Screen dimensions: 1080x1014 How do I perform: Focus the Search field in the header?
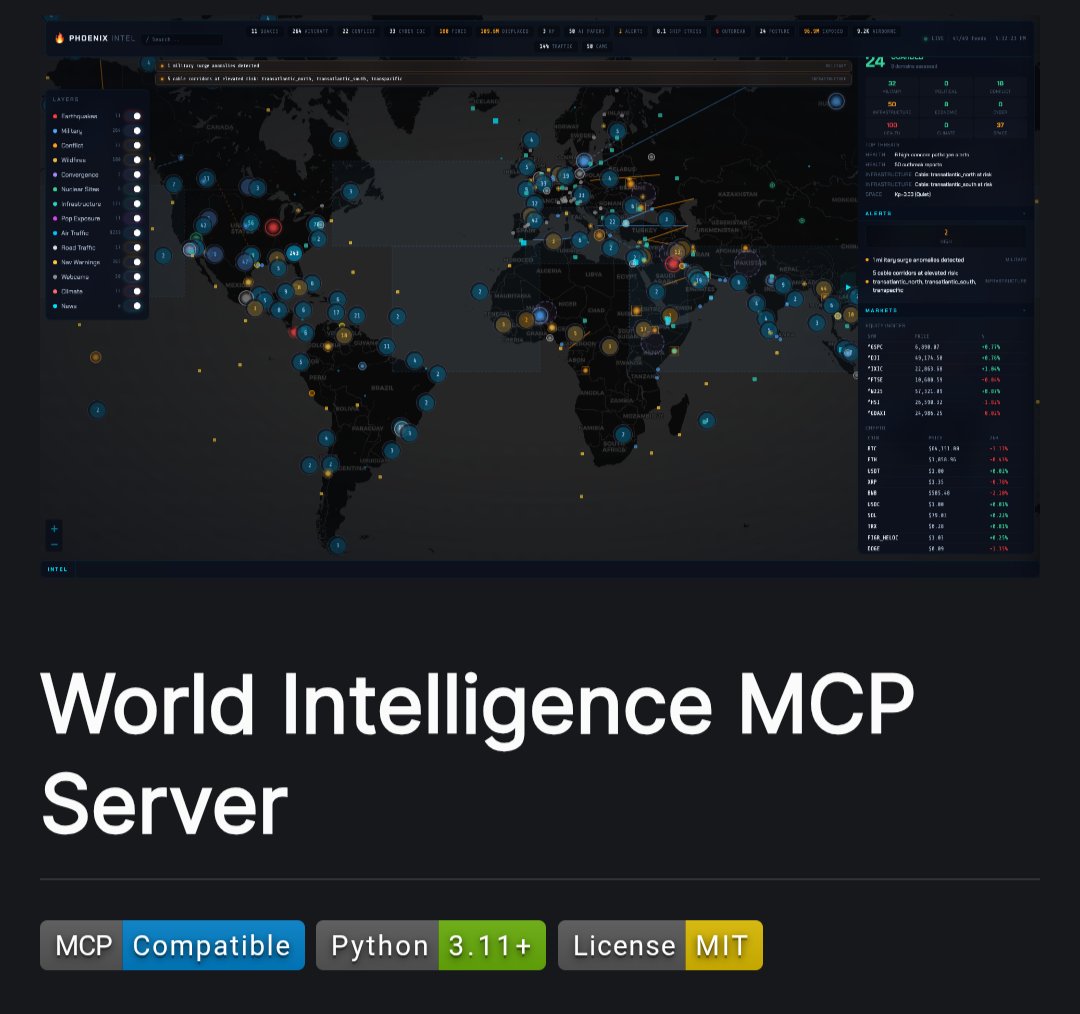183,39
